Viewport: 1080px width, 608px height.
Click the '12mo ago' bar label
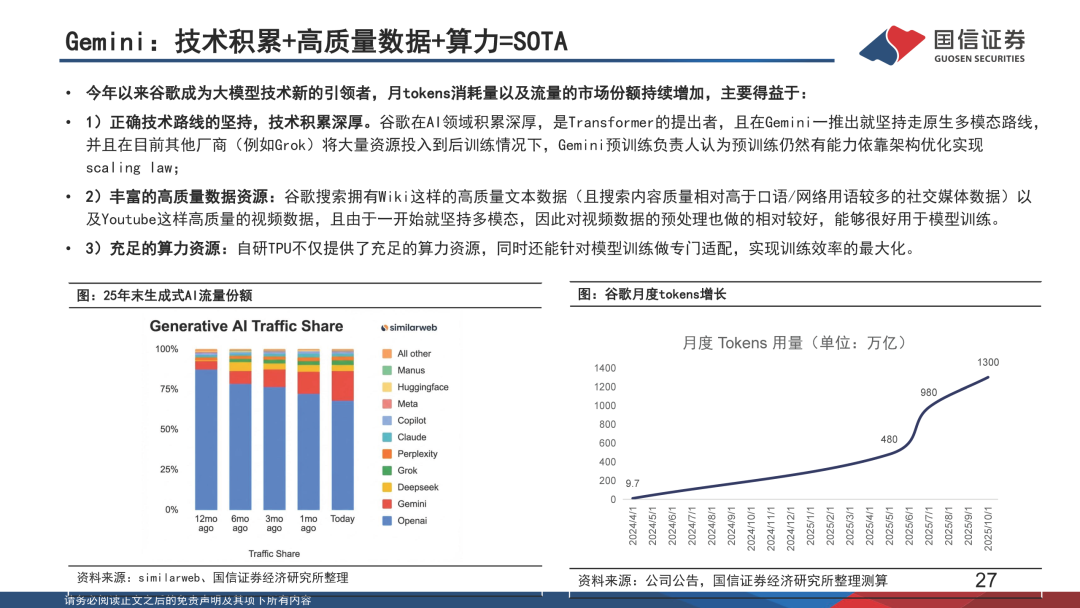[206, 523]
